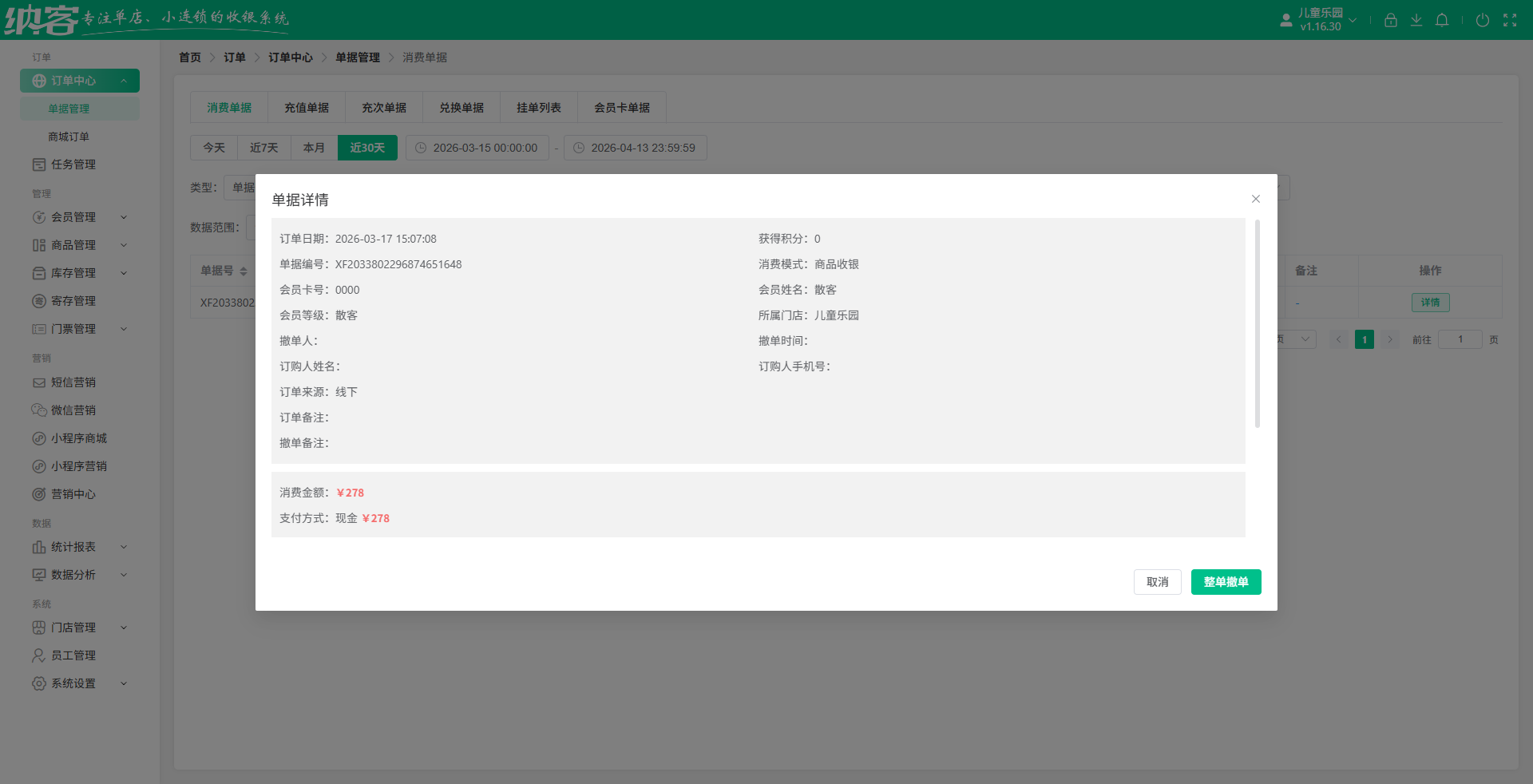This screenshot has width=1533, height=784.
Task: Click the dialog's vertical scrollbar
Action: click(1257, 323)
